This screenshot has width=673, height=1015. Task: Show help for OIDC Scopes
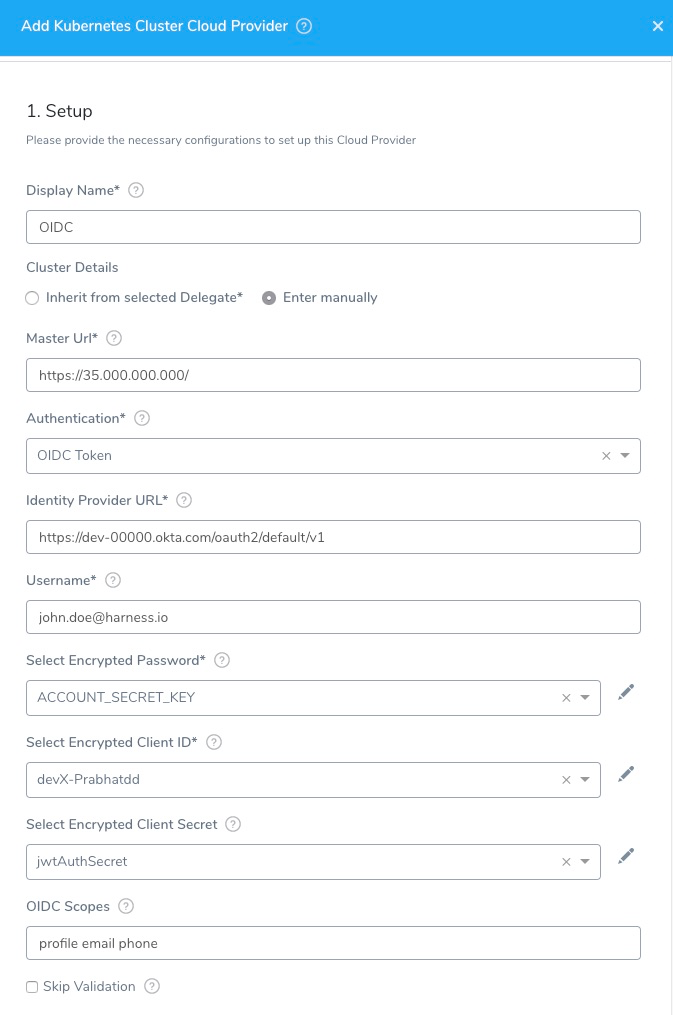[x=126, y=906]
